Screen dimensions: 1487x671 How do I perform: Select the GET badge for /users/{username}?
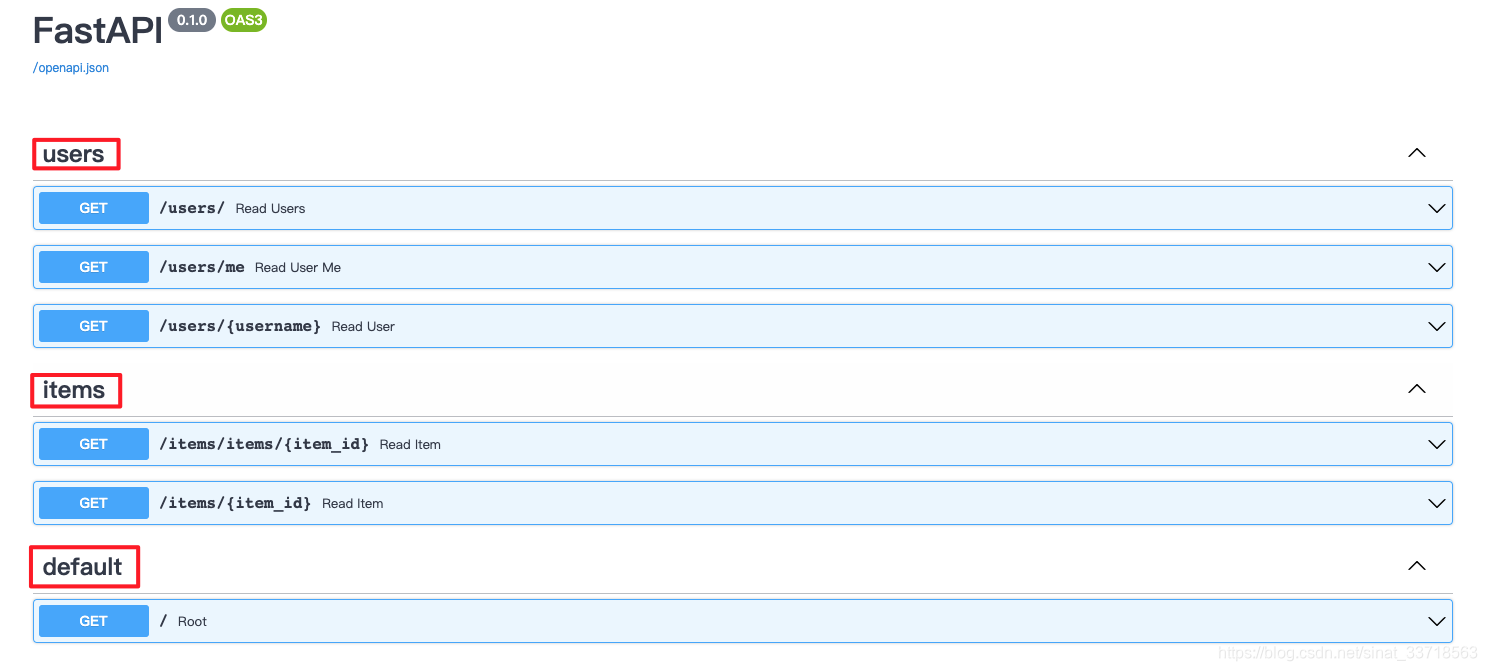pos(92,326)
